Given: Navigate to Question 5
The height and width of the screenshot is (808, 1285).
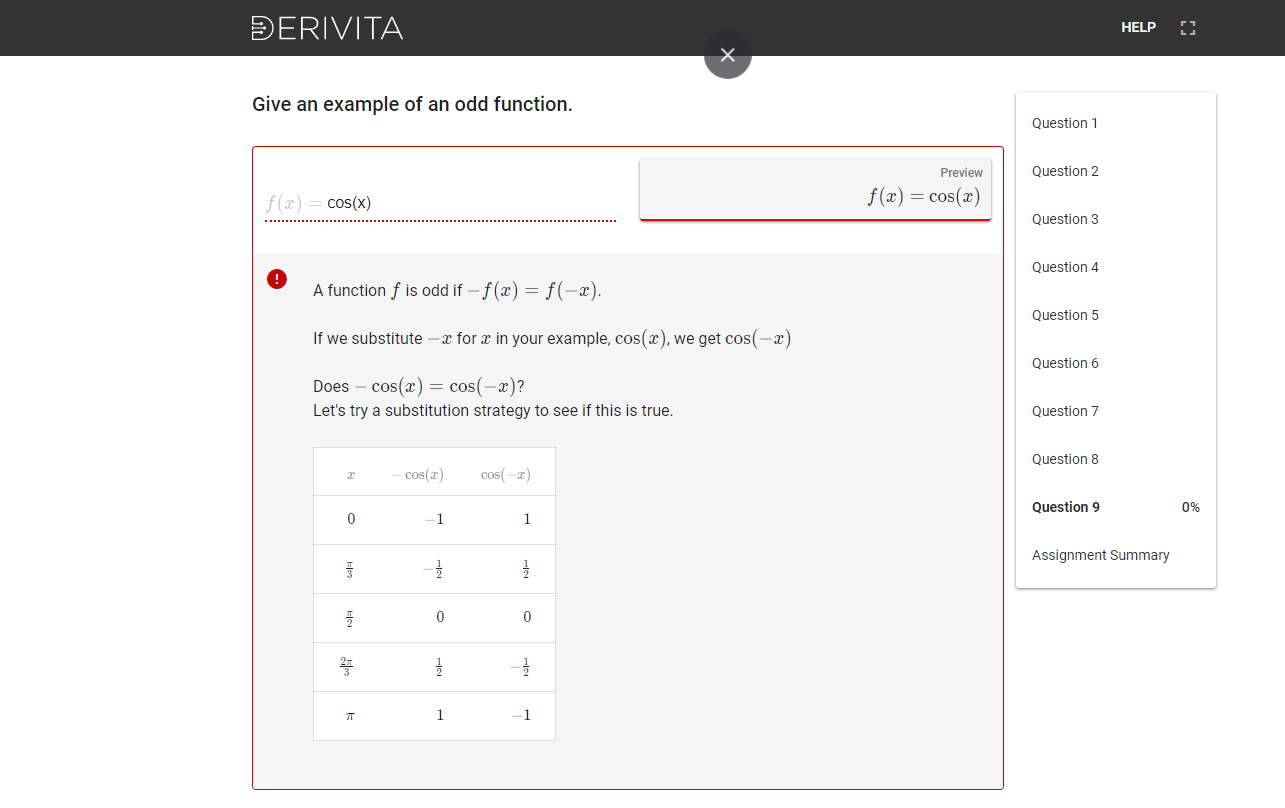Looking at the screenshot, I should click(1064, 314).
